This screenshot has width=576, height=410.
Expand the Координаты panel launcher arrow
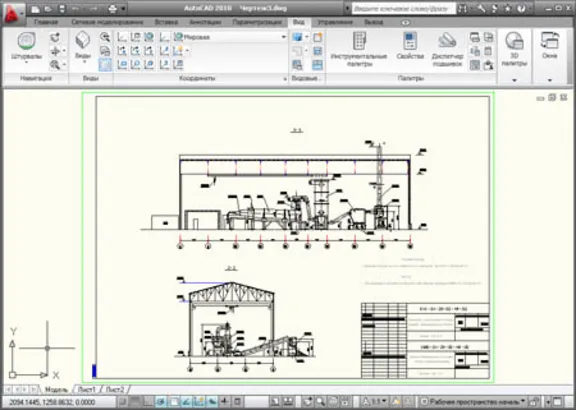click(x=285, y=79)
